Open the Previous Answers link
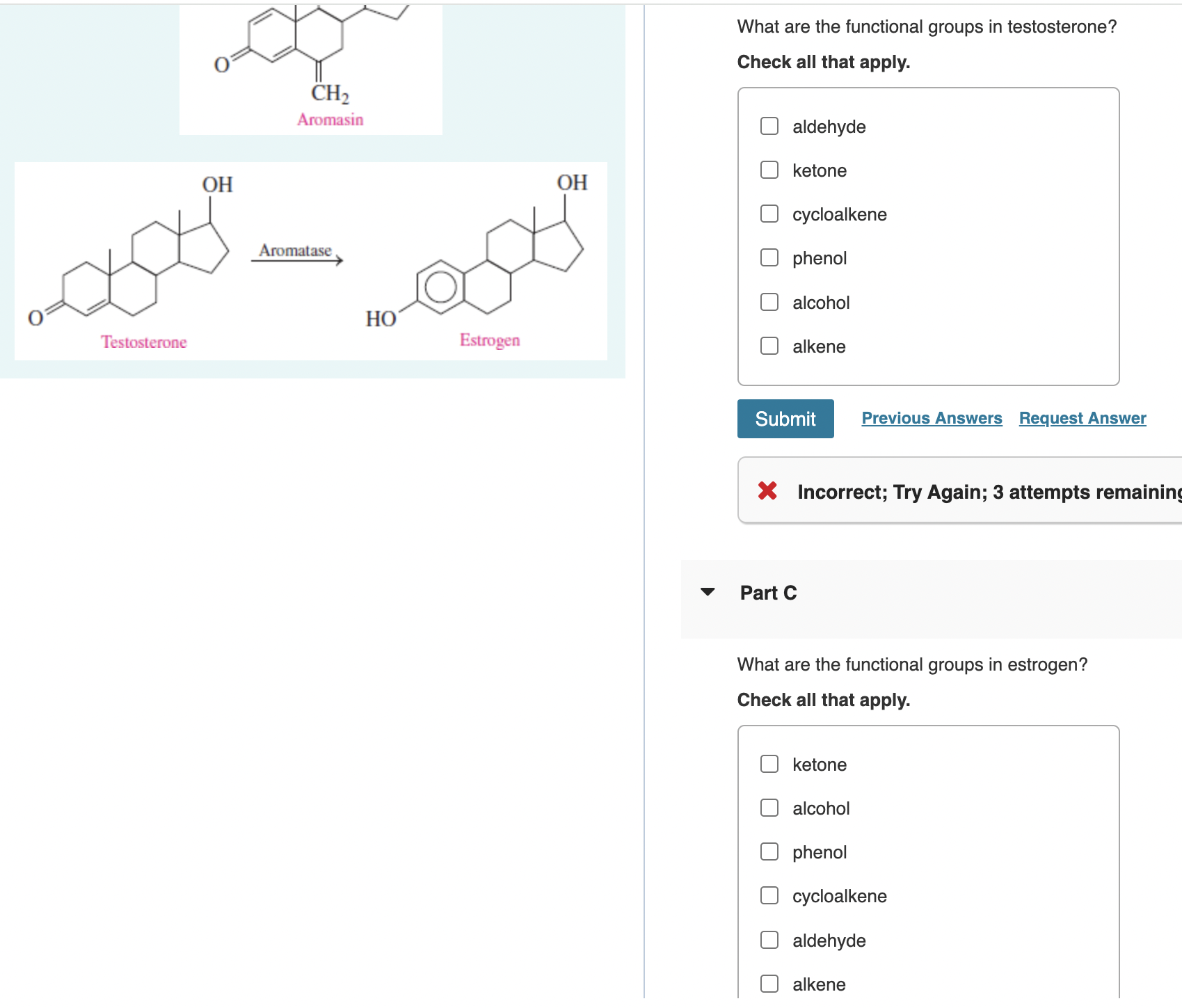 tap(932, 417)
